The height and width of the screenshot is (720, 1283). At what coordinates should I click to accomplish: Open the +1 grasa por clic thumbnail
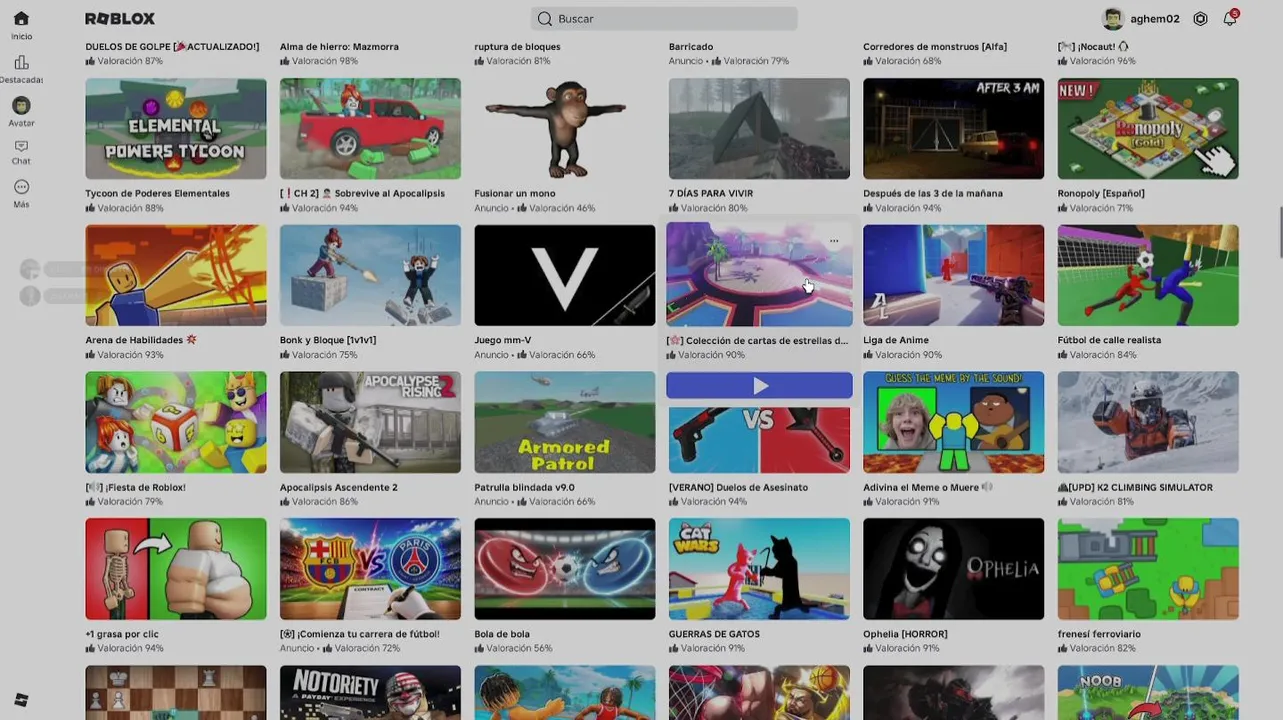pos(176,569)
